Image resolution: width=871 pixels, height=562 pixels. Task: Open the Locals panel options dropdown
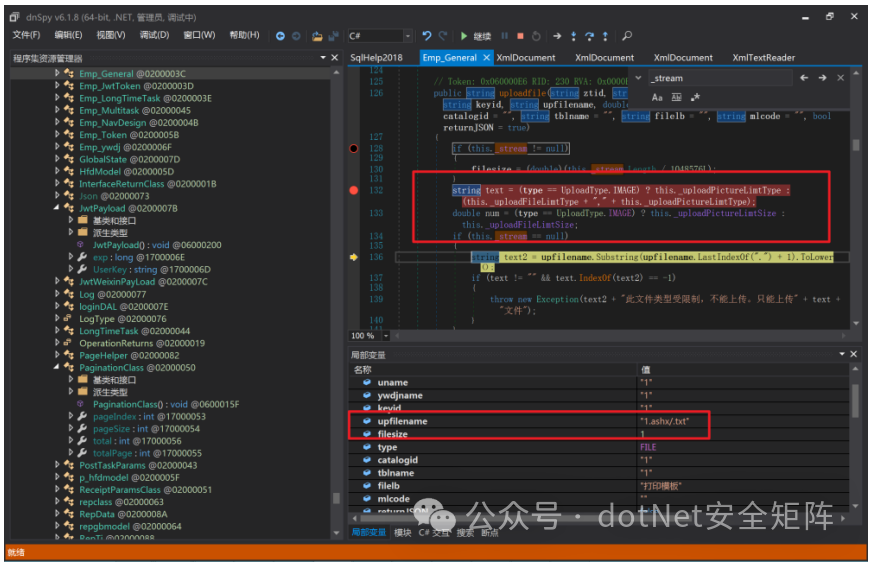(x=842, y=354)
